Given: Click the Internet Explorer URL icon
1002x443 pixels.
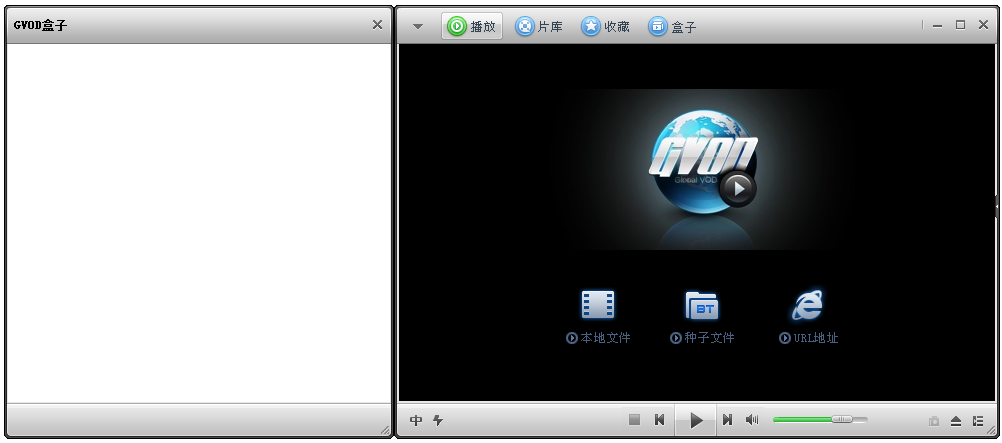Looking at the screenshot, I should [x=807, y=305].
